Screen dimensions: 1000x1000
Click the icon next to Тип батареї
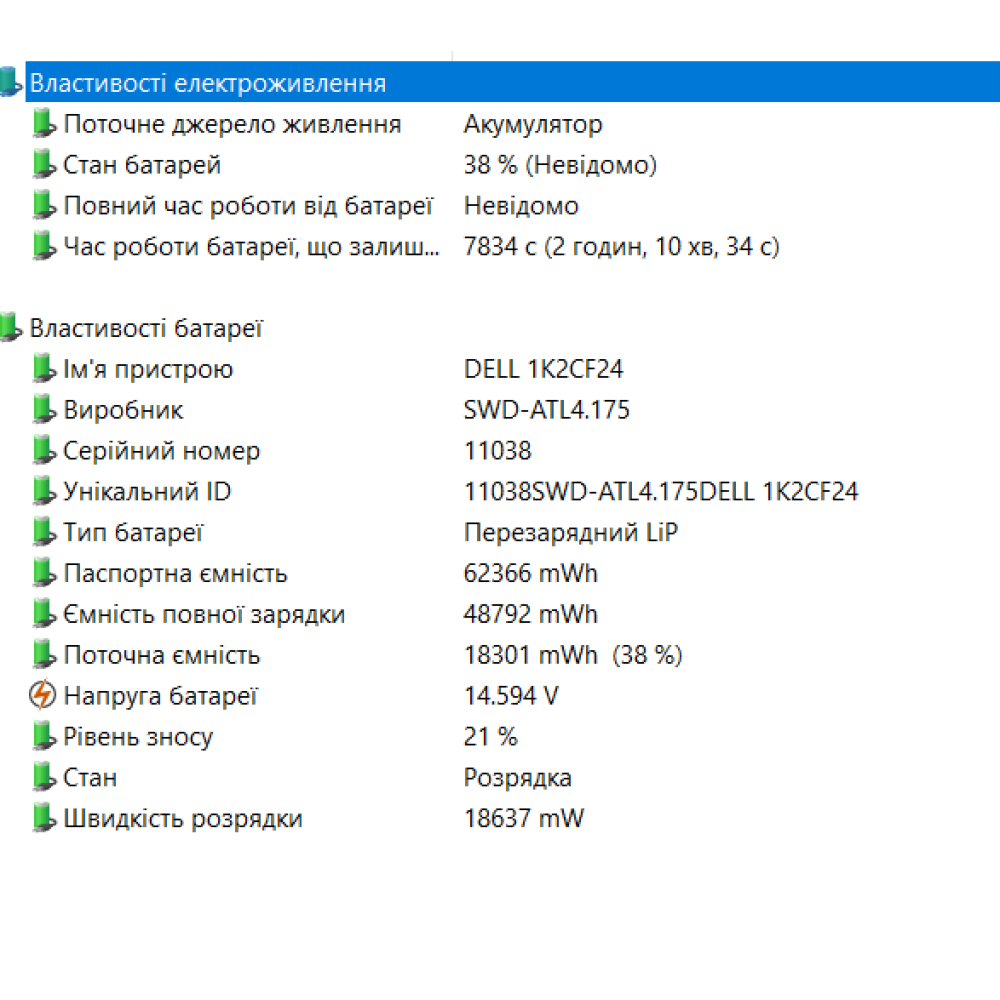(45, 532)
